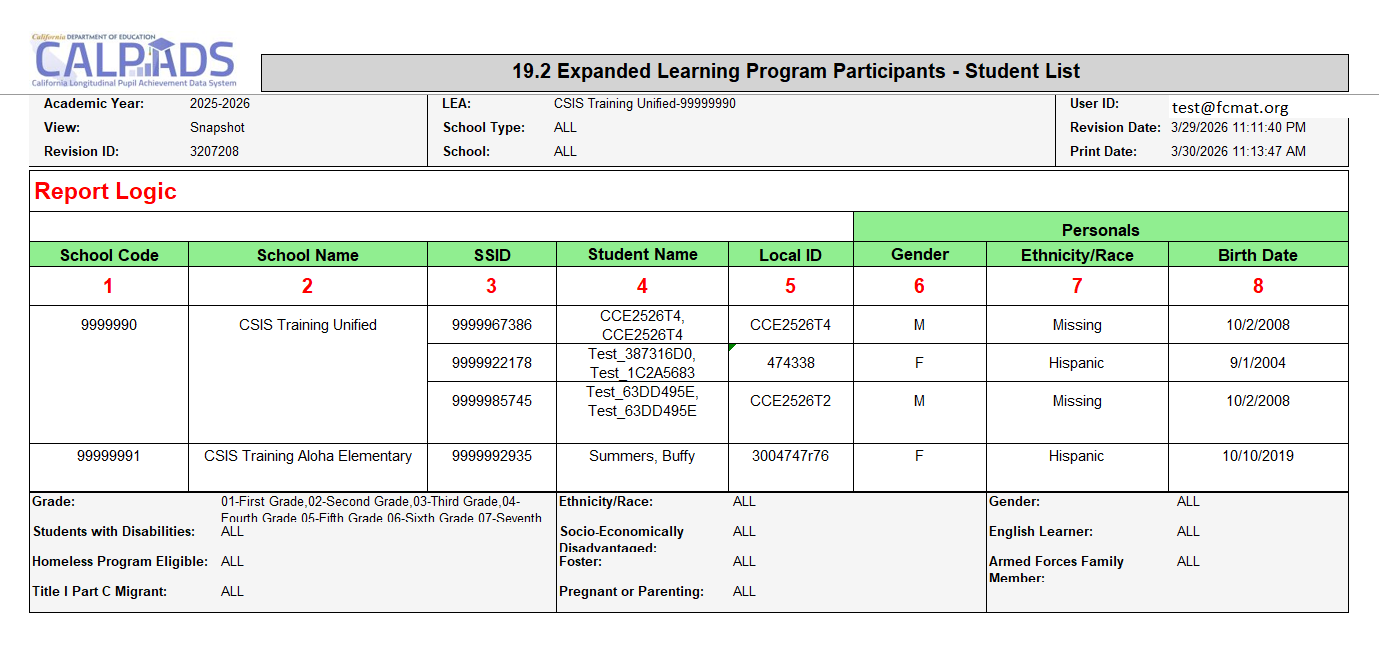Select Local ID 474338
Screen dimensions: 1379x646
click(790, 363)
